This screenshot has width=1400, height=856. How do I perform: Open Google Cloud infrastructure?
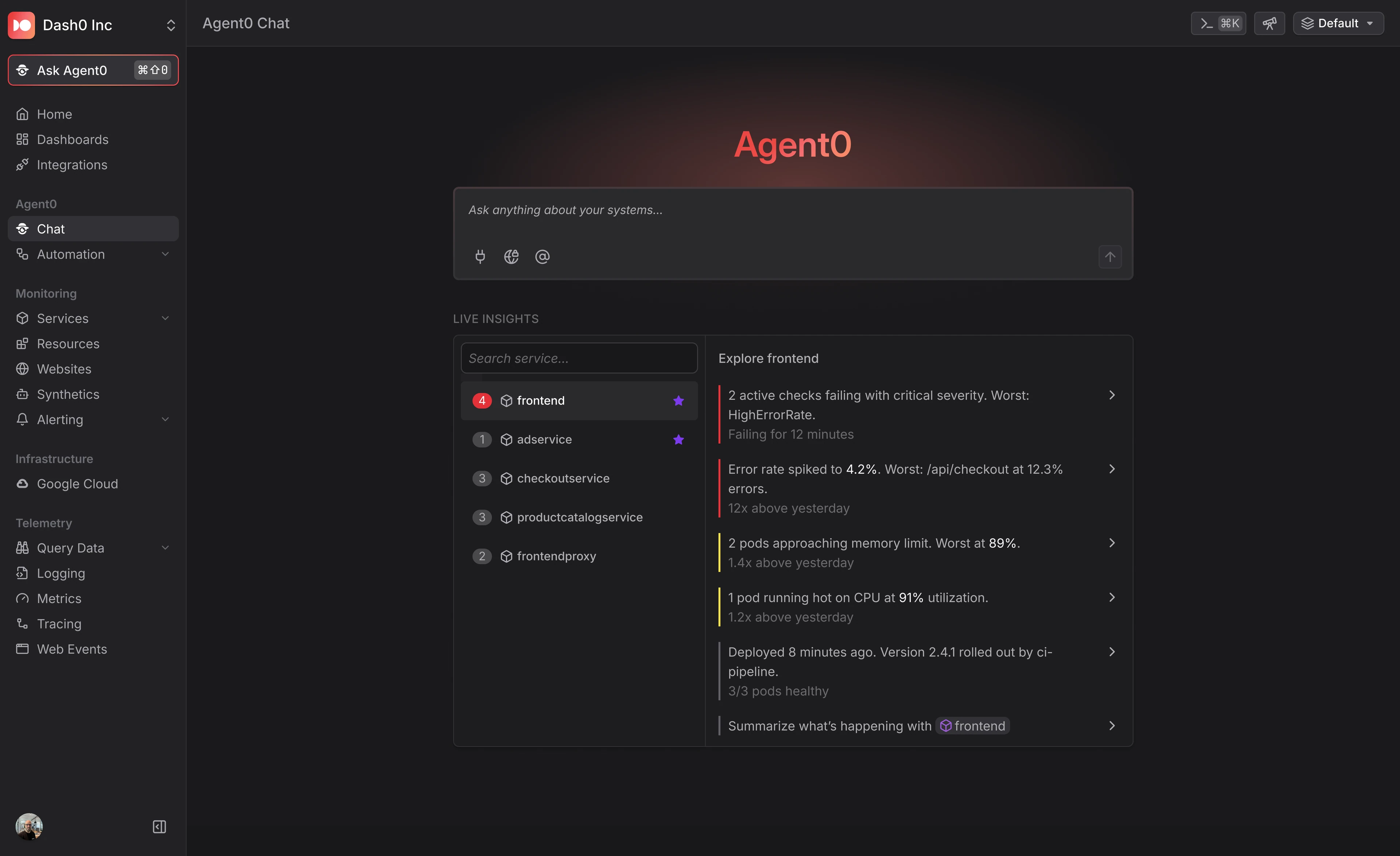[93, 484]
